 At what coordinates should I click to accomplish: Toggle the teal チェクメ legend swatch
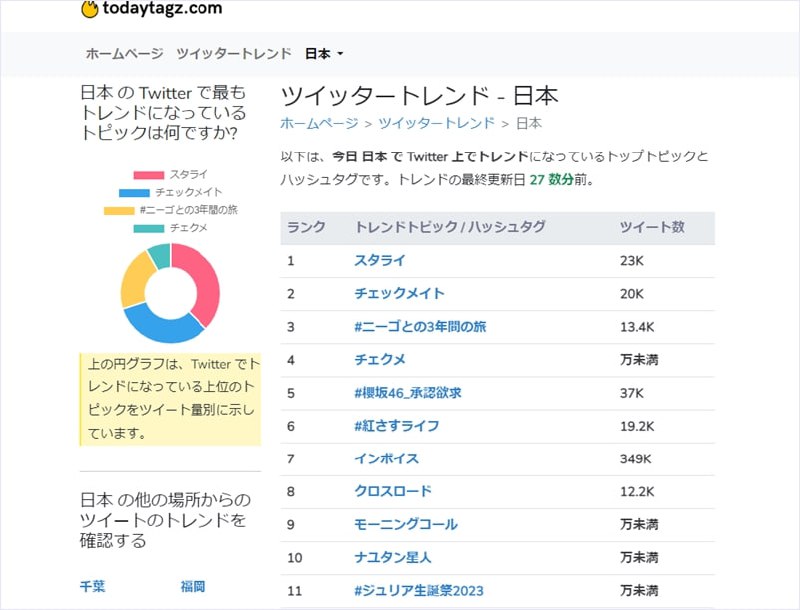pyautogui.click(x=148, y=228)
